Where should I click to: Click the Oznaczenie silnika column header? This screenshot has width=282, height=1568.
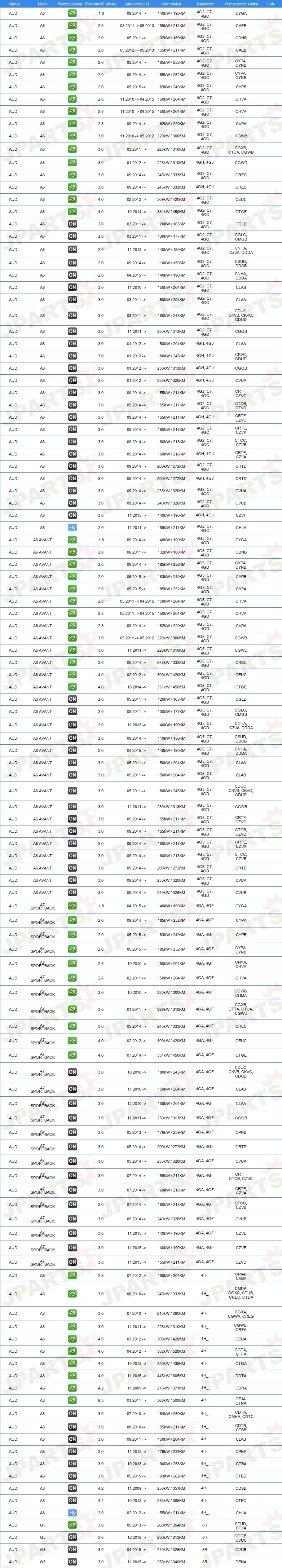point(241,4)
